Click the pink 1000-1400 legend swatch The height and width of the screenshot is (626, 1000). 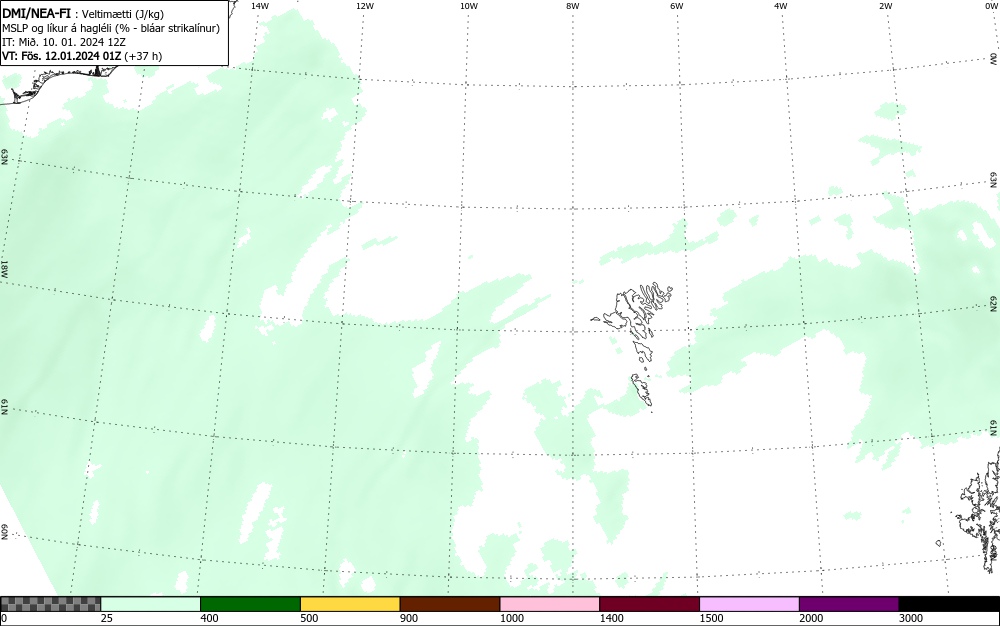click(550, 604)
